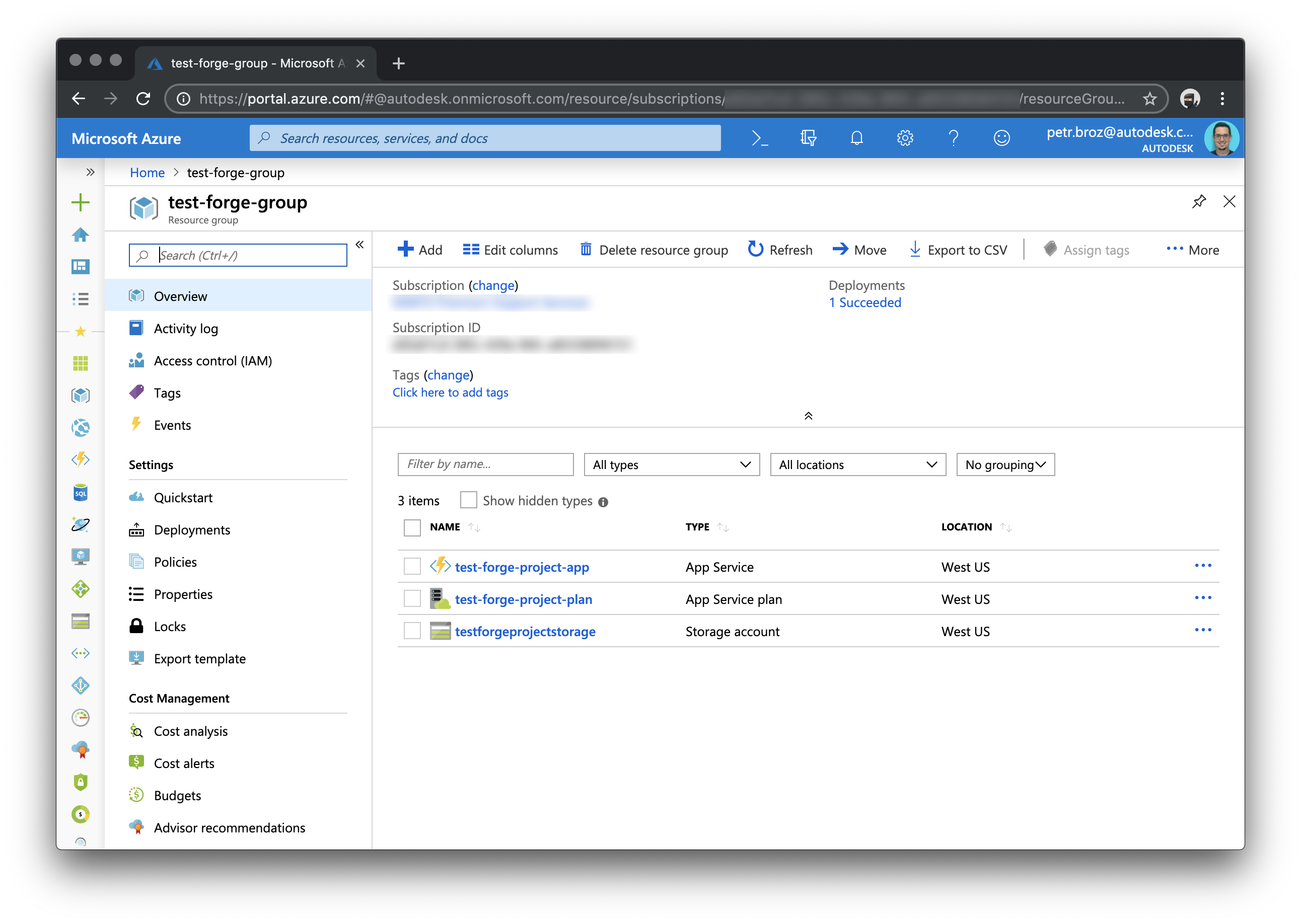Check the test-forge-project-app checkbox
Image resolution: width=1301 pixels, height=924 pixels.
coord(412,566)
